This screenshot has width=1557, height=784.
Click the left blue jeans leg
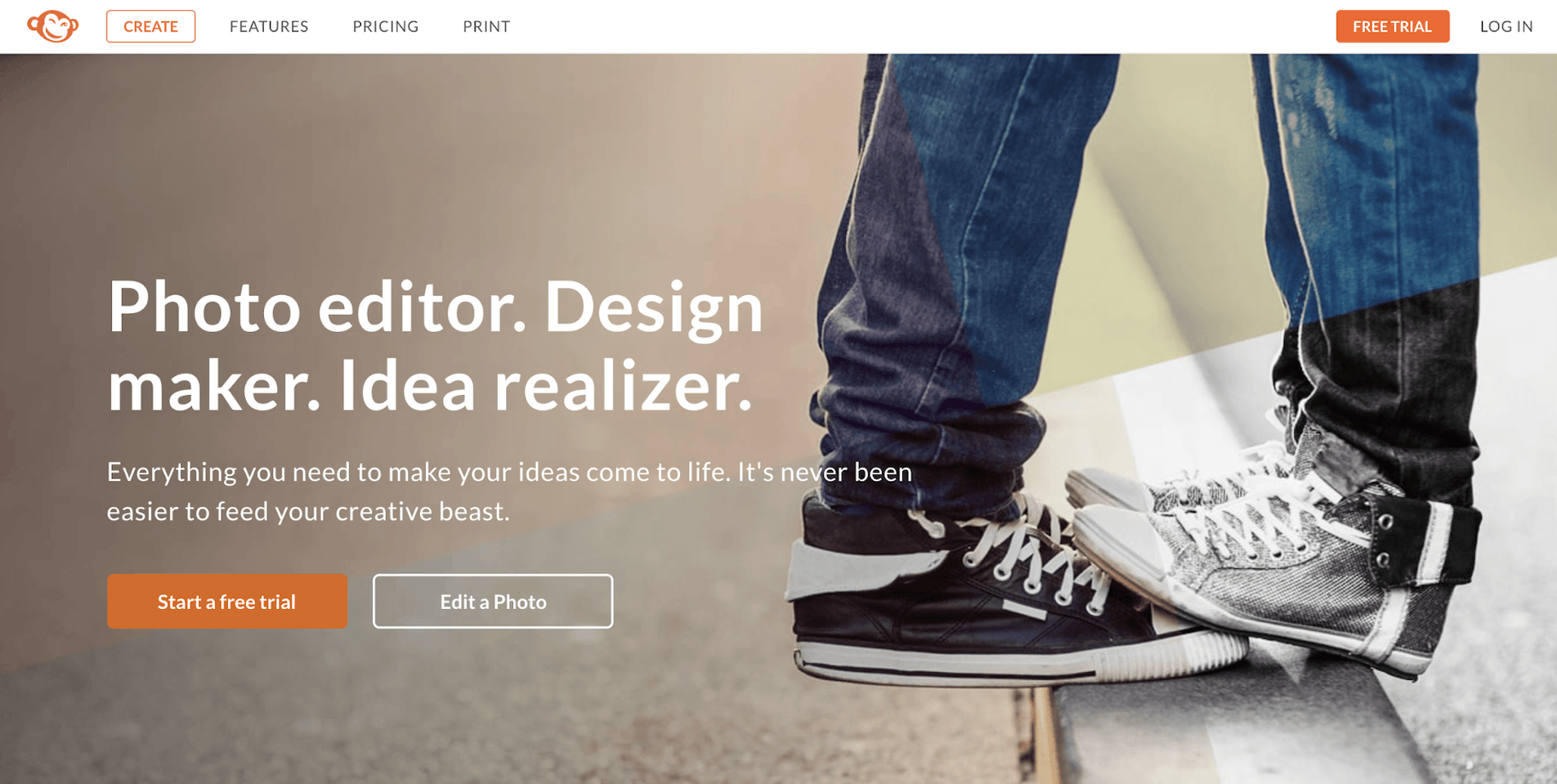click(x=965, y=256)
